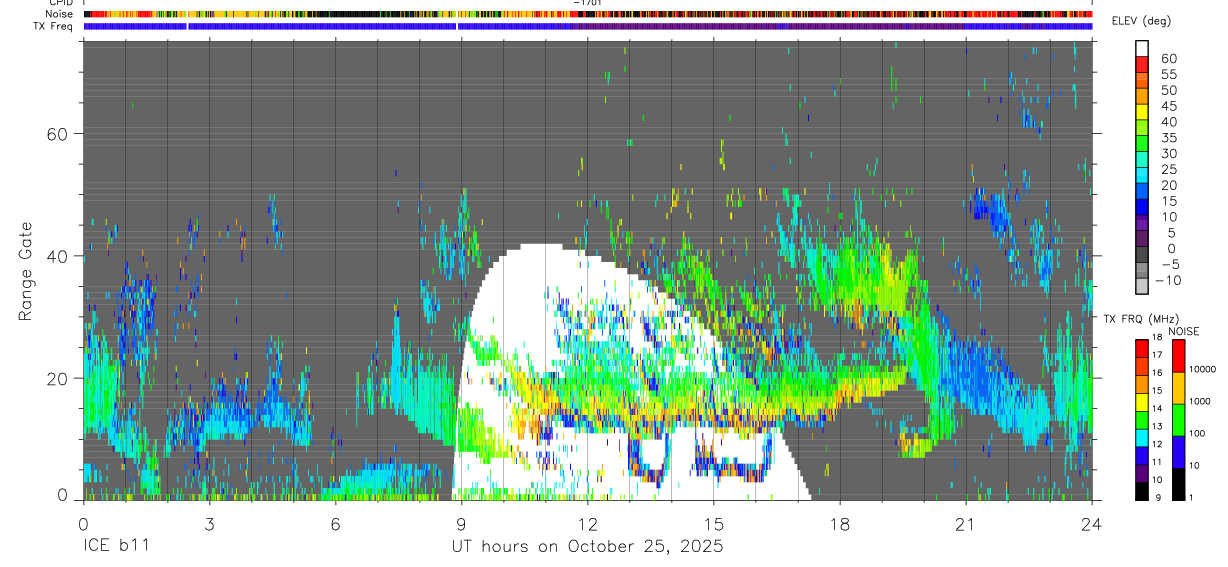The image size is (1228, 567).
Task: Click the '18' hour tick on time axis
Action: point(839,524)
